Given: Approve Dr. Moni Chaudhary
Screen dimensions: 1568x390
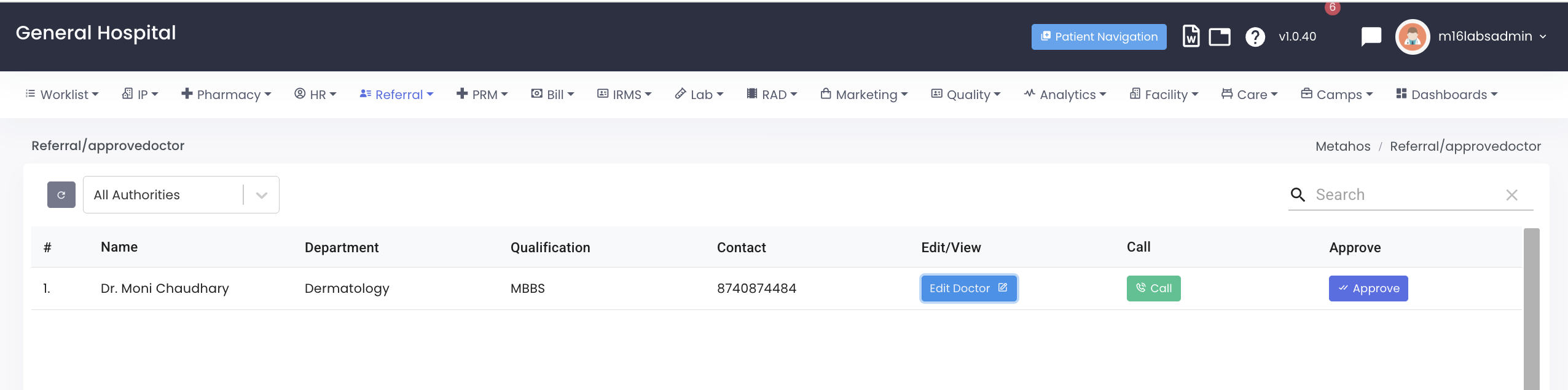Looking at the screenshot, I should (x=1368, y=289).
